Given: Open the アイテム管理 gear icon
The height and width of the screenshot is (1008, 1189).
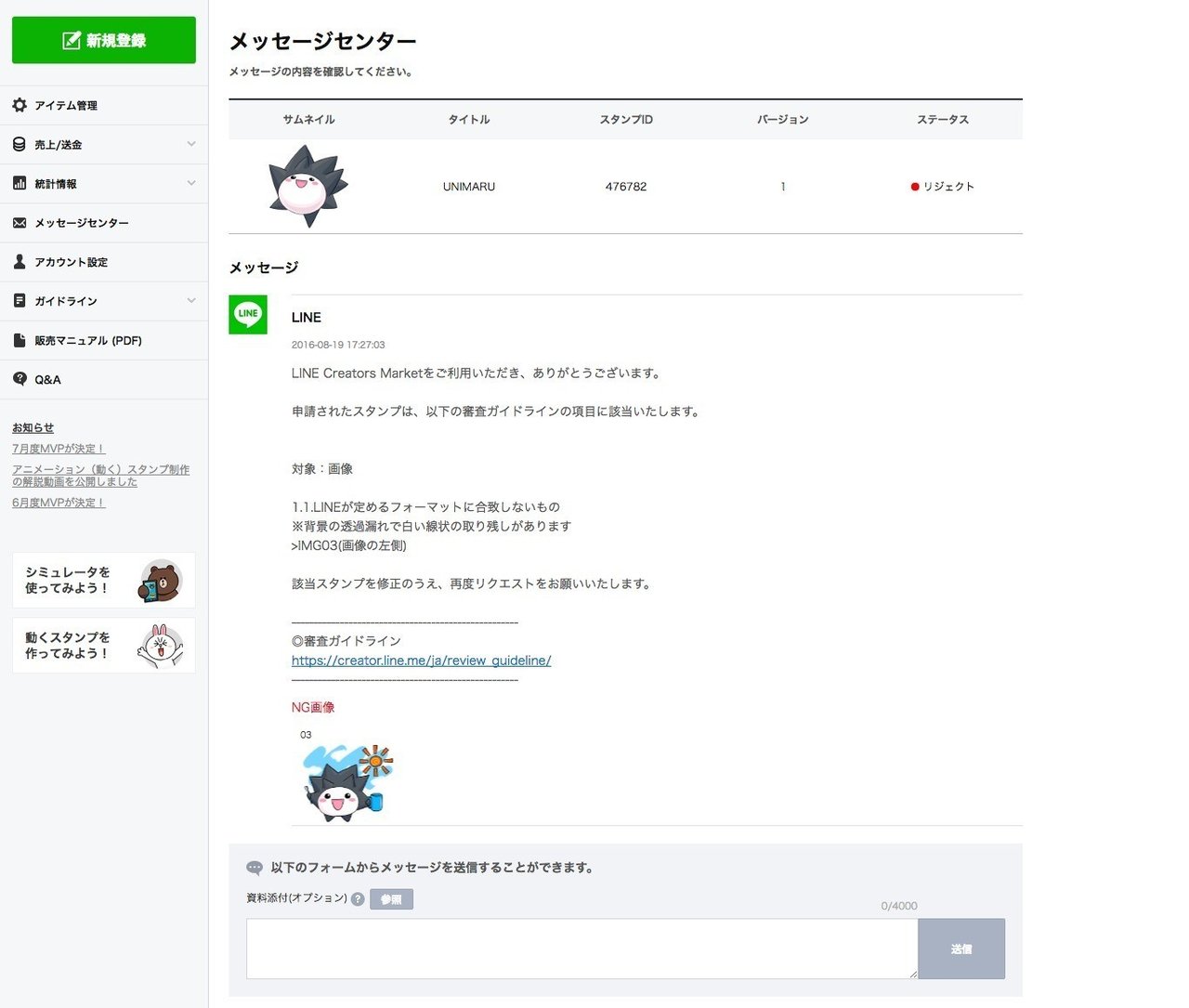Looking at the screenshot, I should (x=19, y=105).
